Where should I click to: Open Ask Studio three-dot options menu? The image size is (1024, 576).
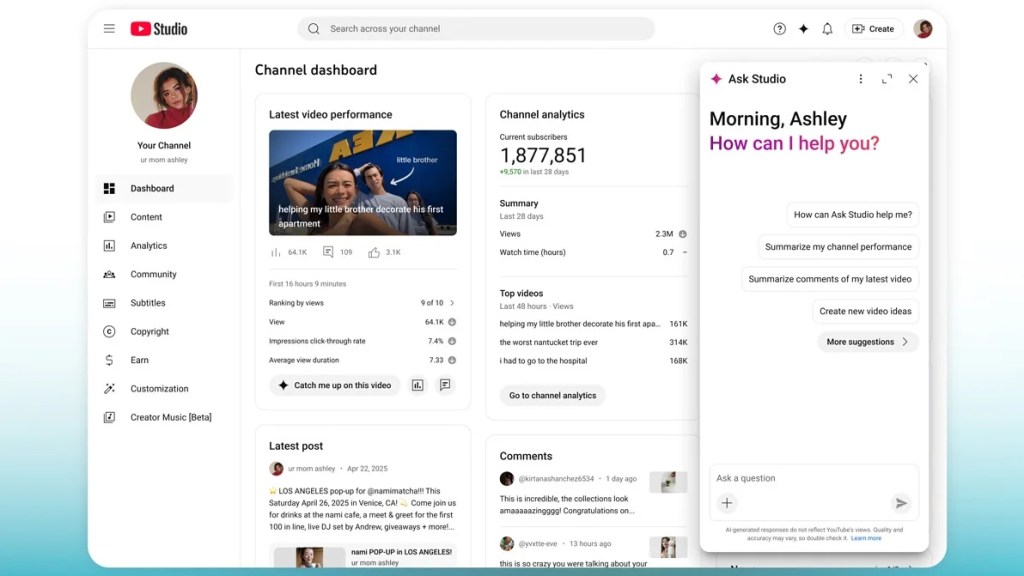pos(861,79)
